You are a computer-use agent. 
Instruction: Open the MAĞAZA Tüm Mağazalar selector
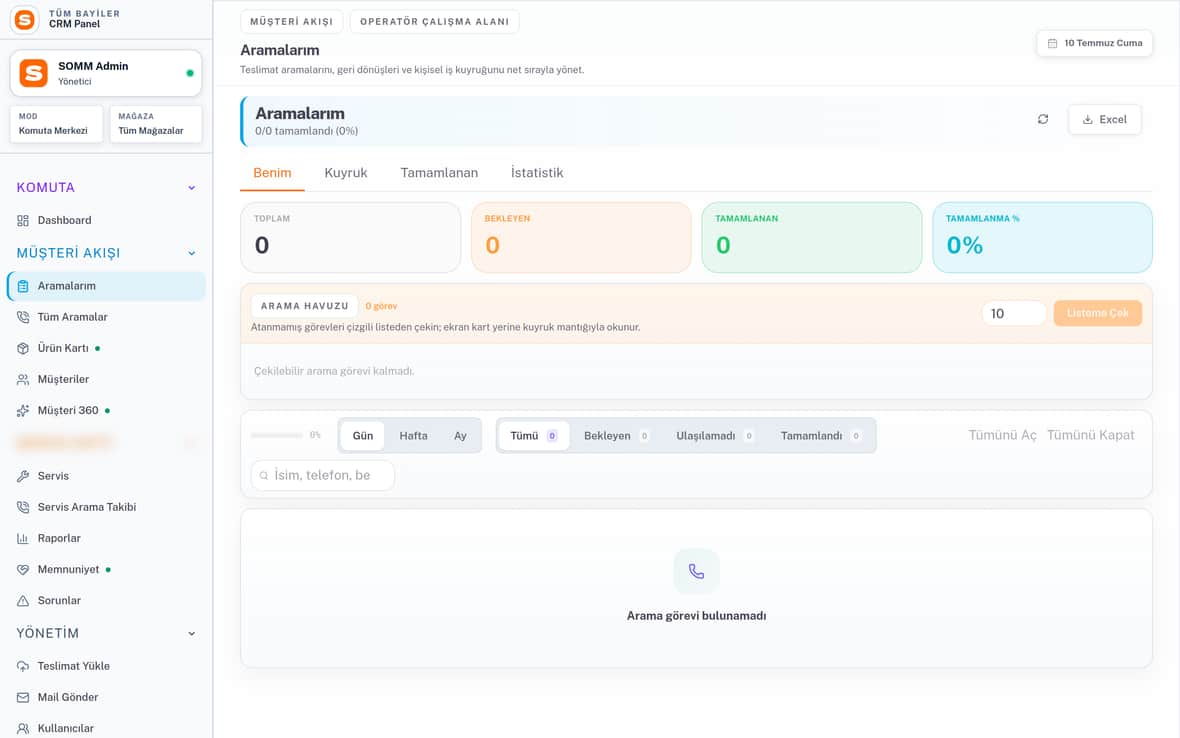156,124
